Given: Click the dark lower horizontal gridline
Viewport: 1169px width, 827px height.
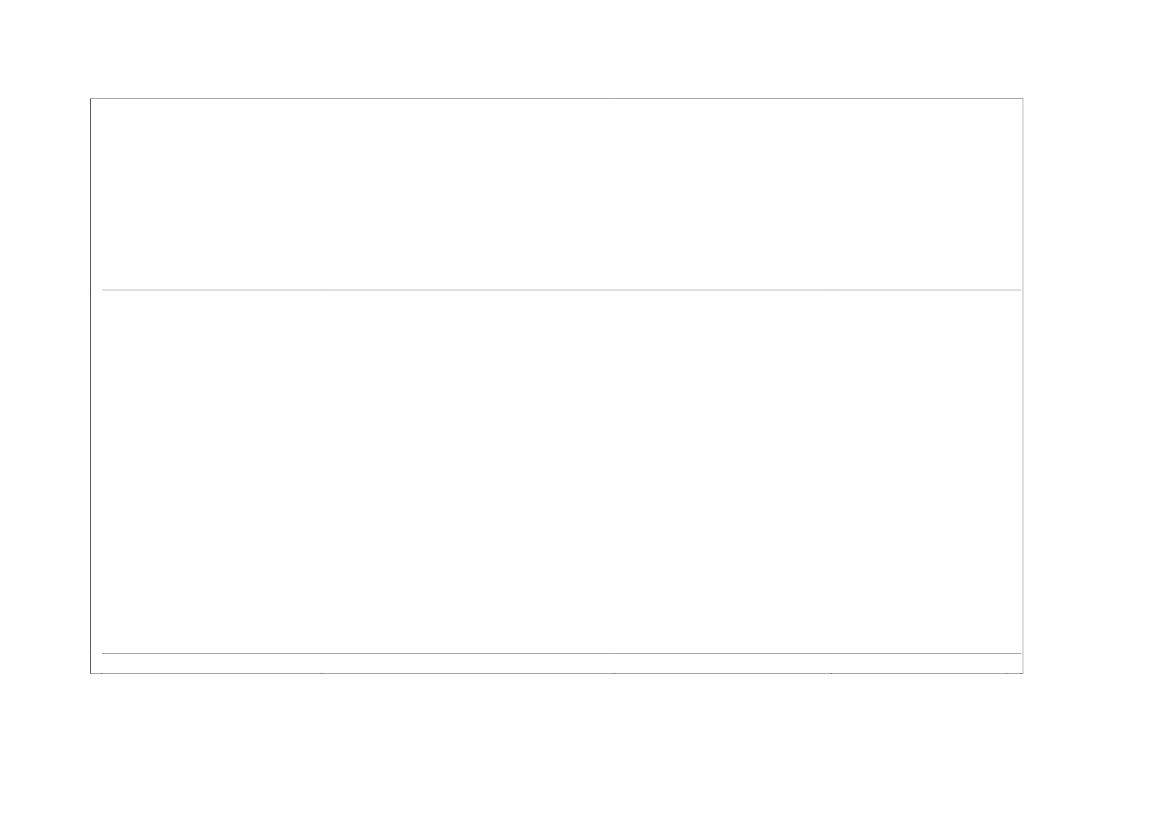Looking at the screenshot, I should click(x=561, y=653).
